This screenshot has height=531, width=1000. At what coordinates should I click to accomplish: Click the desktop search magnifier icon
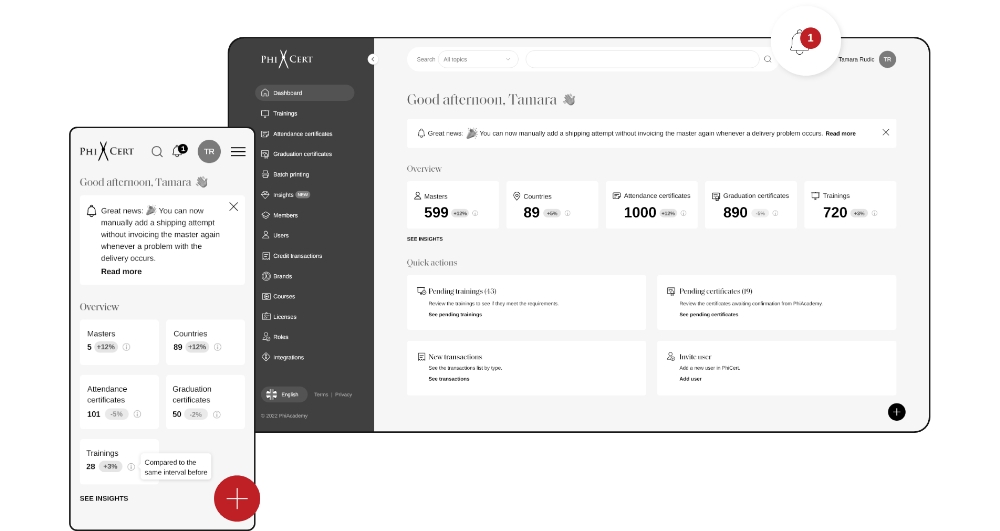pyautogui.click(x=767, y=59)
